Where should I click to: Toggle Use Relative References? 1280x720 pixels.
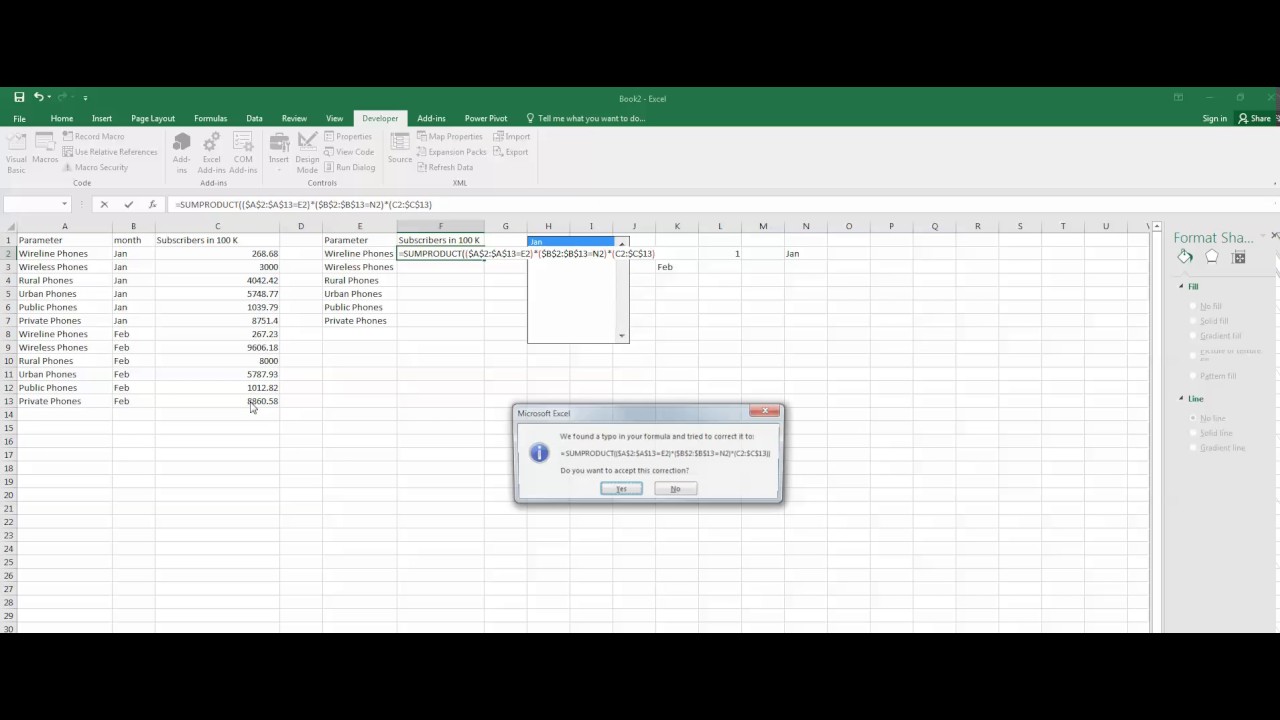[110, 152]
